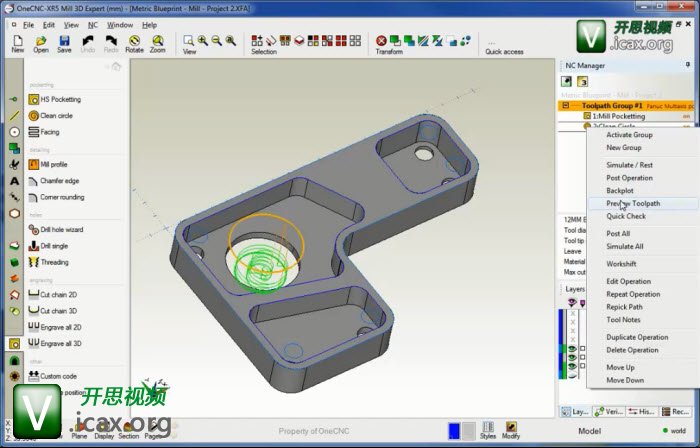The width and height of the screenshot is (700, 448).
Task: Open the Quick access dots menu
Action: (x=492, y=43)
